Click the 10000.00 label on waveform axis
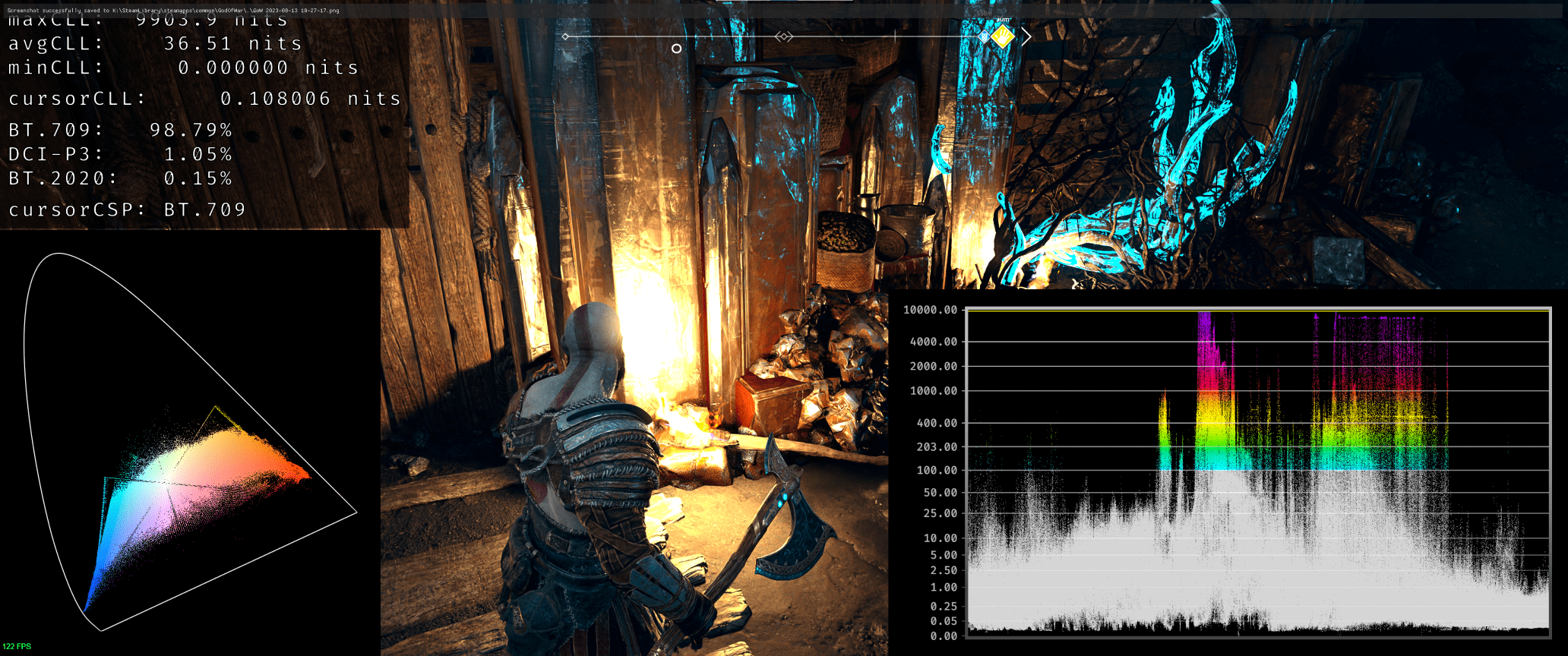 [930, 310]
